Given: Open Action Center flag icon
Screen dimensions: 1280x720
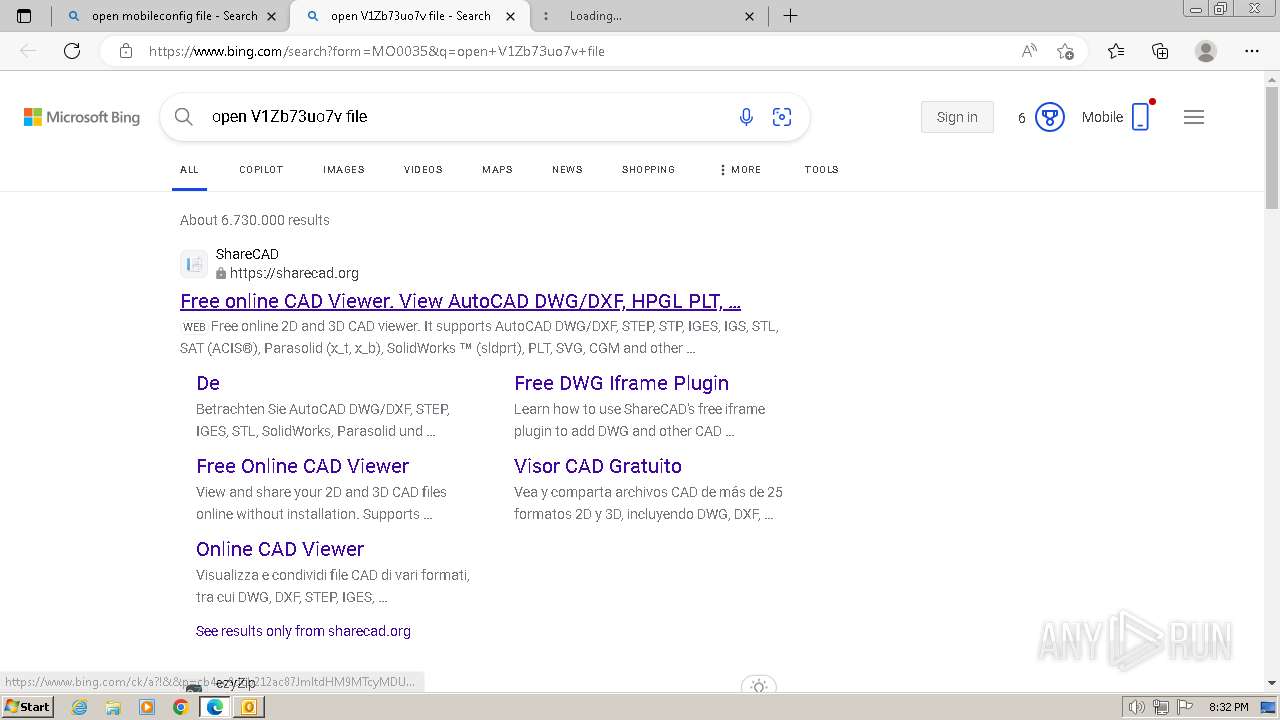Looking at the screenshot, I should pos(1185,707).
